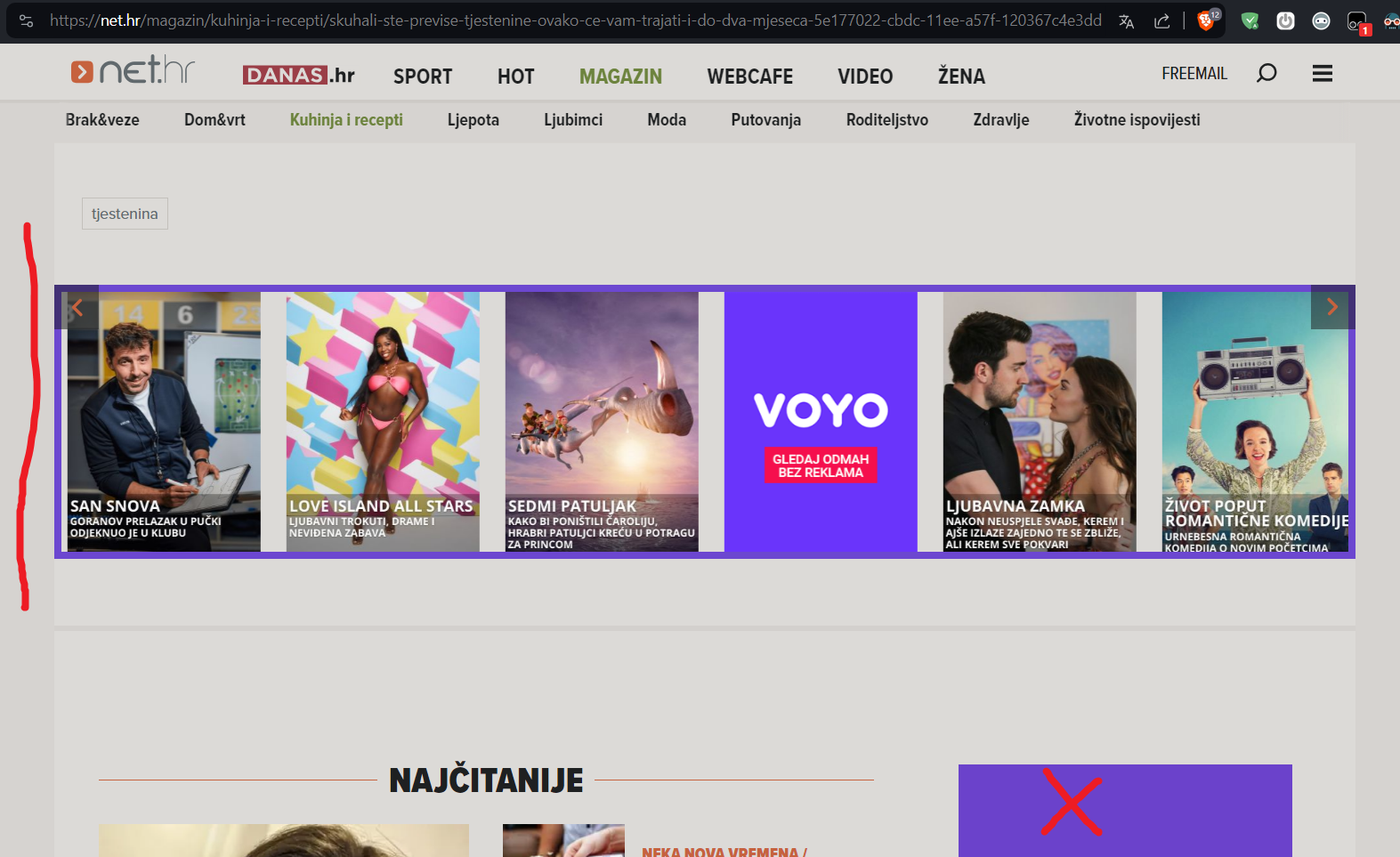Open the translate page icon

pos(1126,21)
